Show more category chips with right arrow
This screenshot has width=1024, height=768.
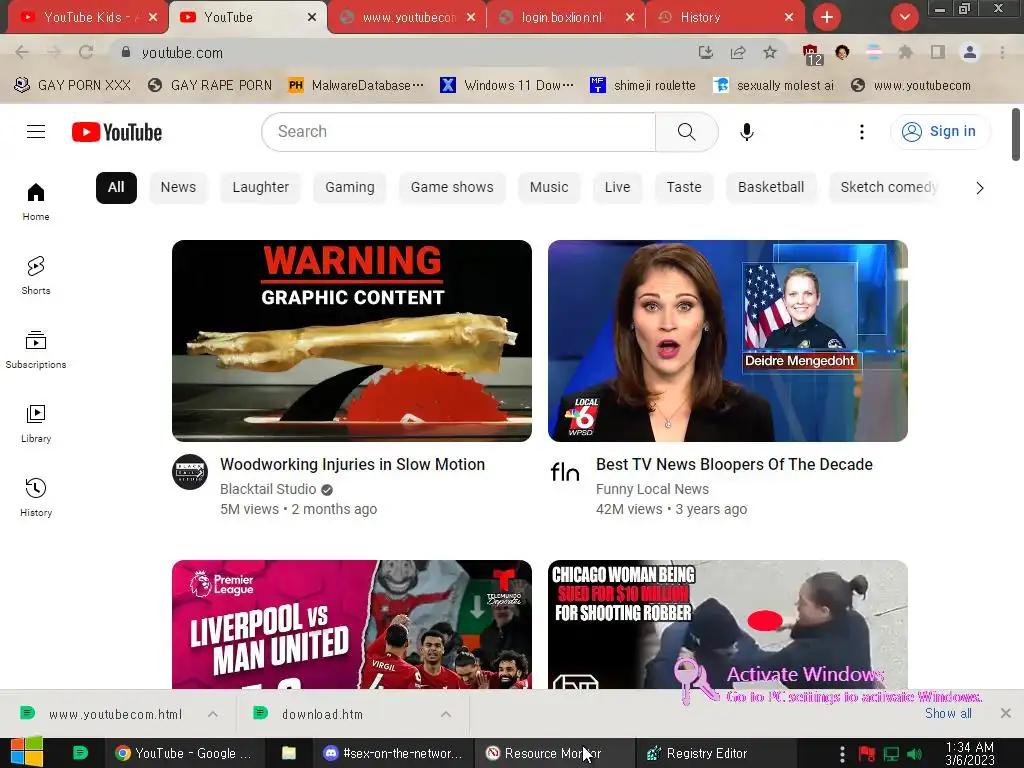click(x=979, y=188)
